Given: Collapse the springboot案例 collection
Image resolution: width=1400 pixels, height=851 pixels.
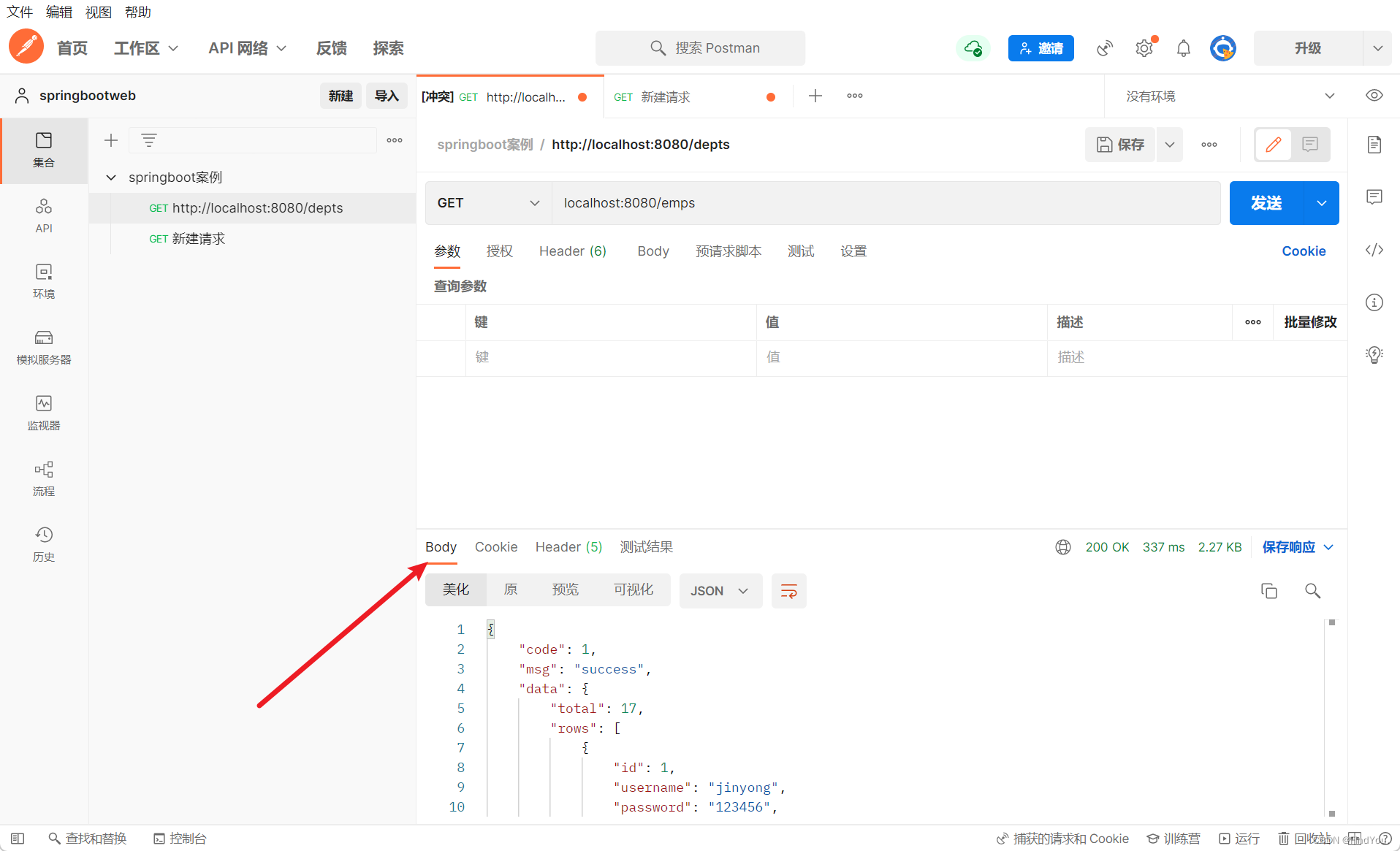Looking at the screenshot, I should (111, 178).
